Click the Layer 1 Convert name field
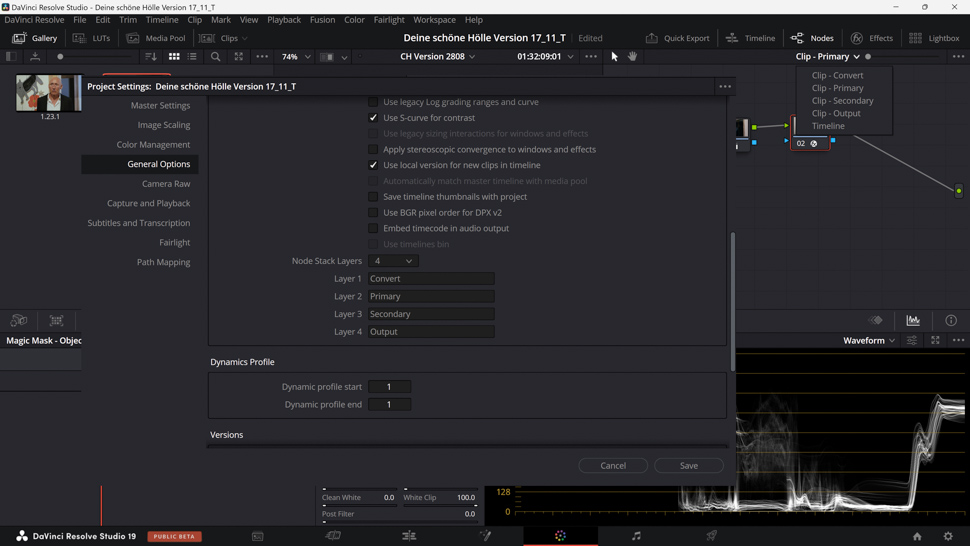Viewport: 970px width, 546px height. click(431, 279)
